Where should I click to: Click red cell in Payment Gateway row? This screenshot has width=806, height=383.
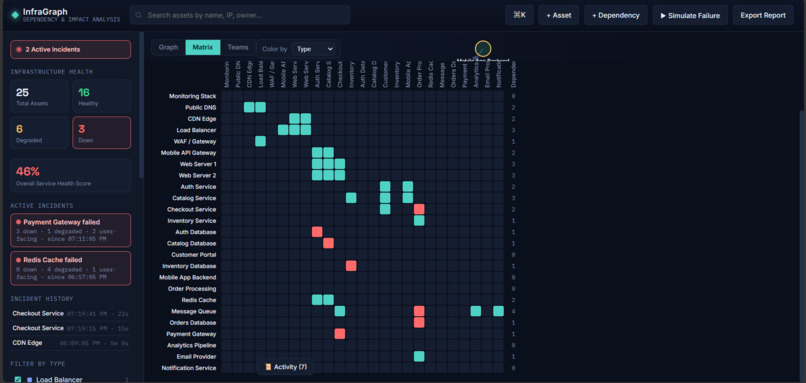click(340, 334)
